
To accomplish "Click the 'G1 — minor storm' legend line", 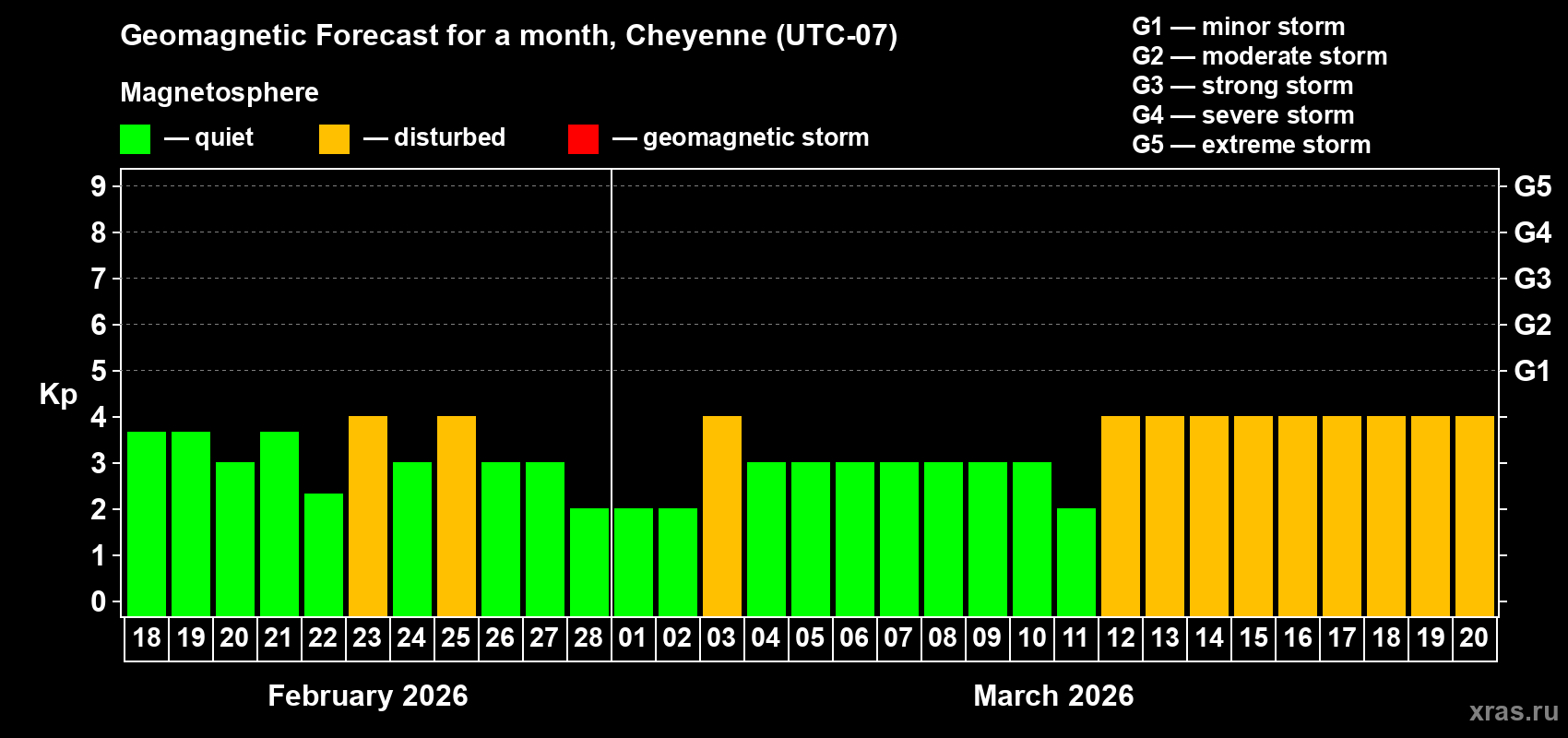I will tap(1239, 27).
